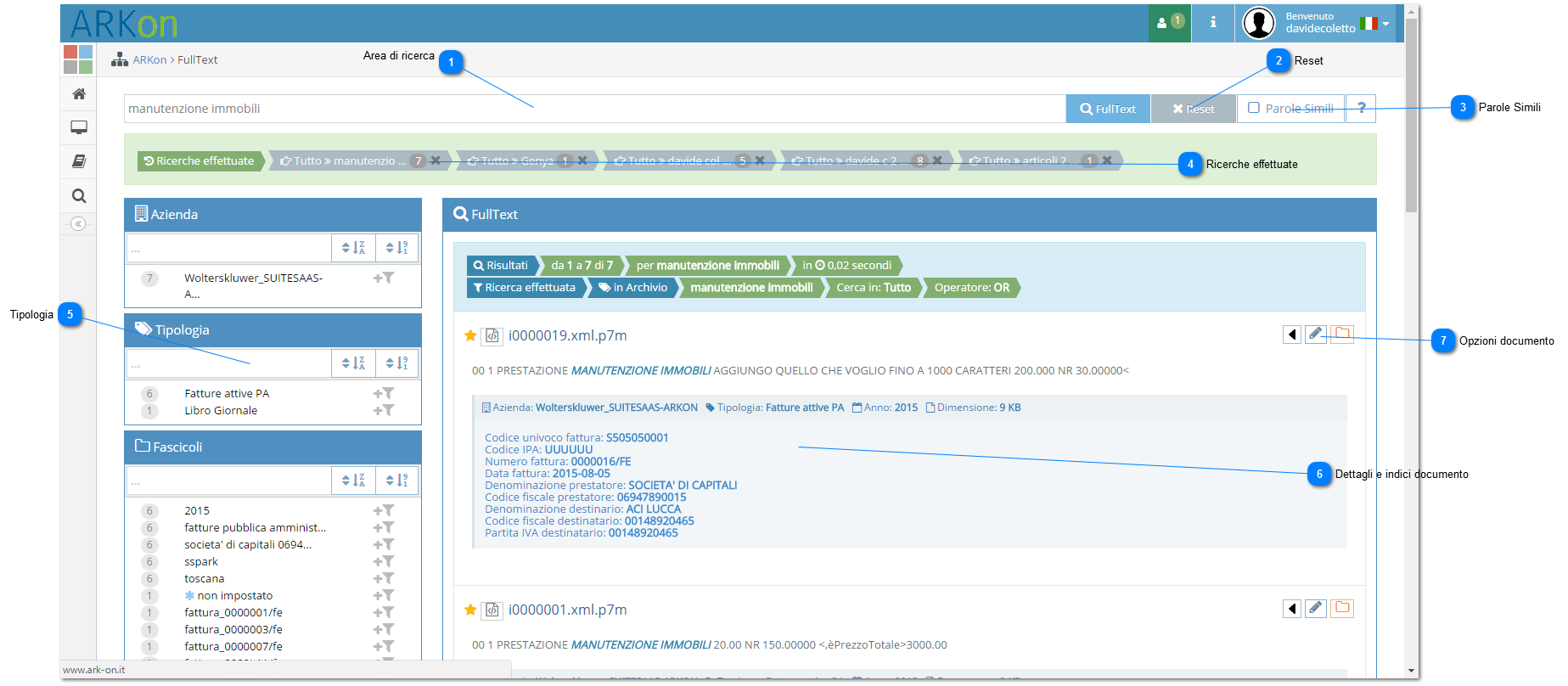Select Libro Giornale in Tipologia list
This screenshot has width=1568, height=686.
221,410
